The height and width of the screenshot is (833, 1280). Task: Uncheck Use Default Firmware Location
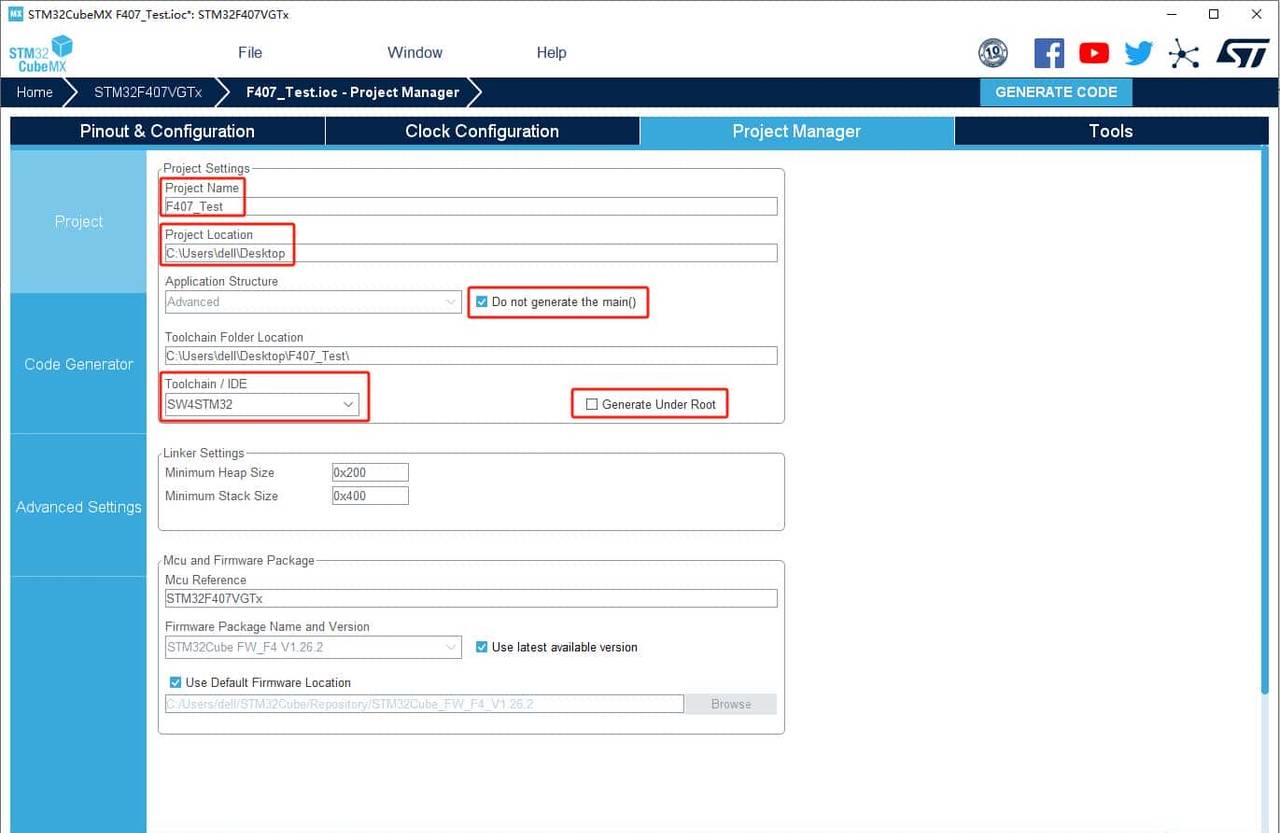(176, 683)
